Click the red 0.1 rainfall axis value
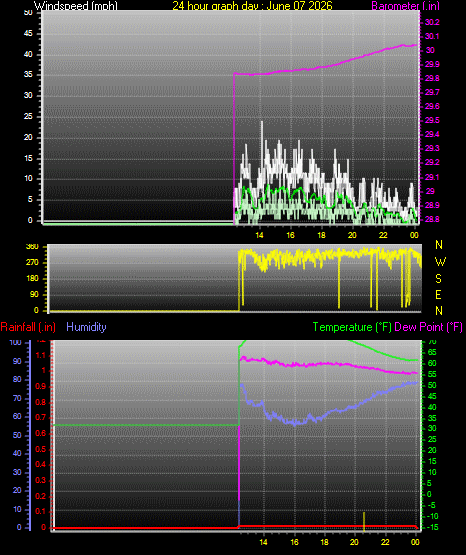This screenshot has width=466, height=555. [x=41, y=511]
